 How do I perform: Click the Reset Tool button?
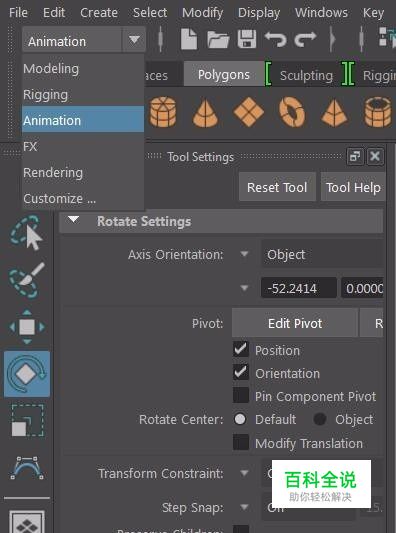tap(277, 187)
